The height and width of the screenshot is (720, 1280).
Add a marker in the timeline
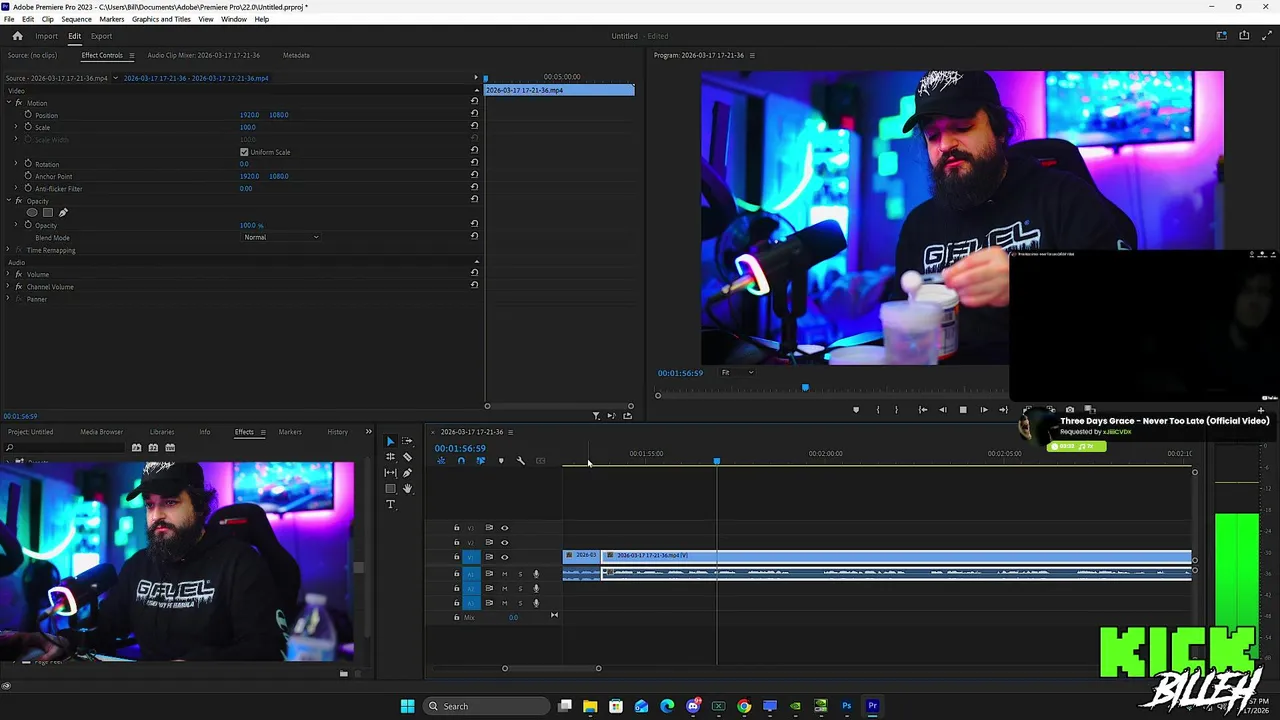click(x=501, y=461)
